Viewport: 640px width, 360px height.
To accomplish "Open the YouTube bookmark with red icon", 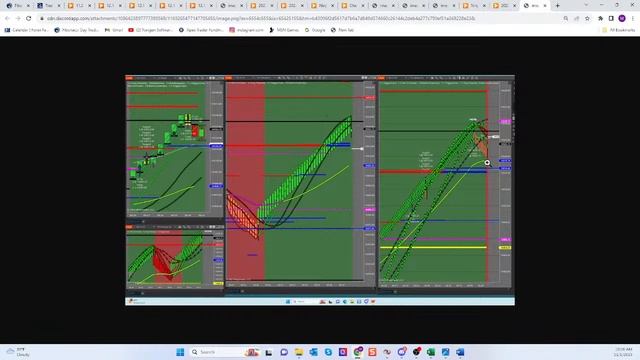I will pos(150,30).
